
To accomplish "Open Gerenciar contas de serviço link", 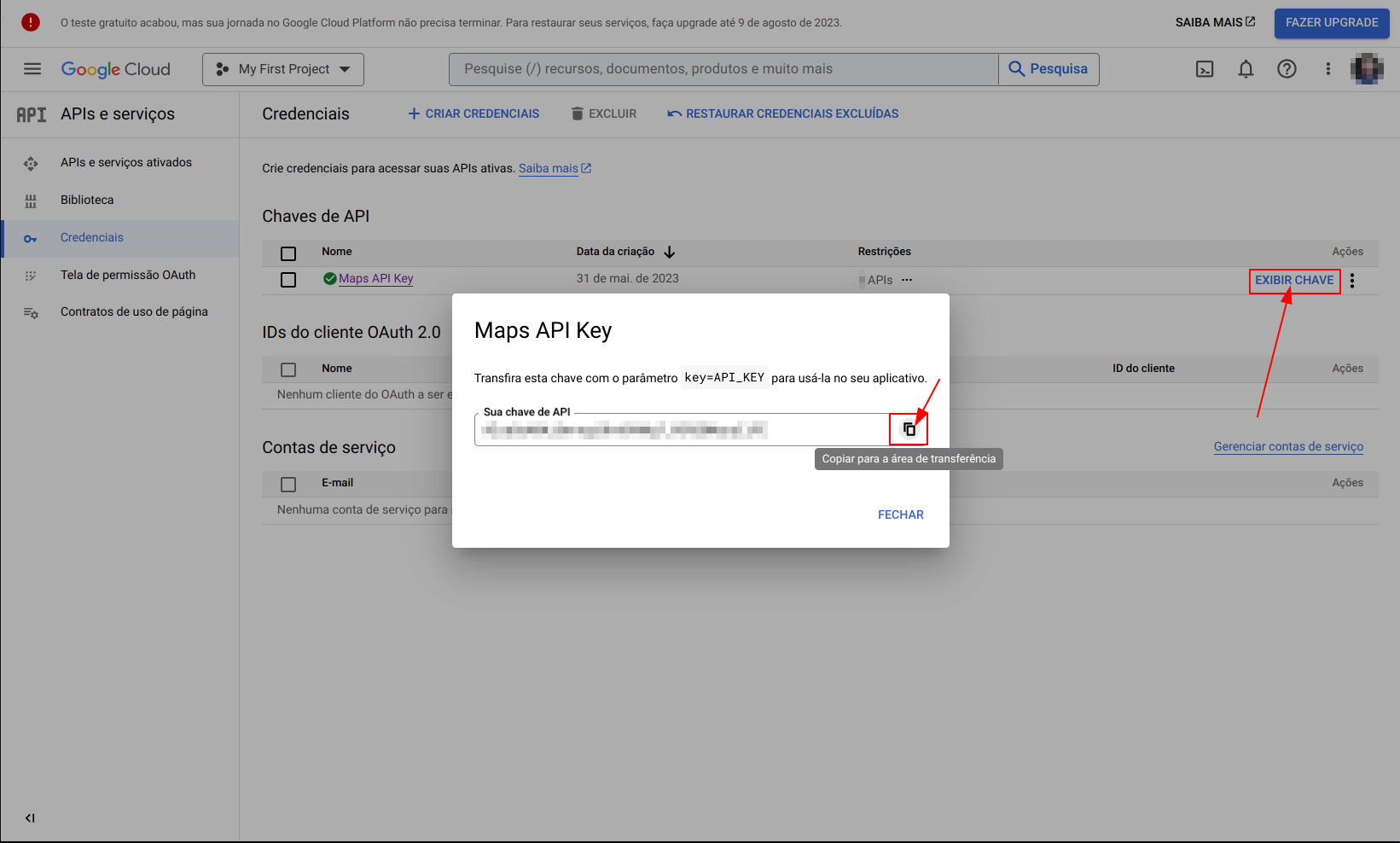I will 1288,446.
